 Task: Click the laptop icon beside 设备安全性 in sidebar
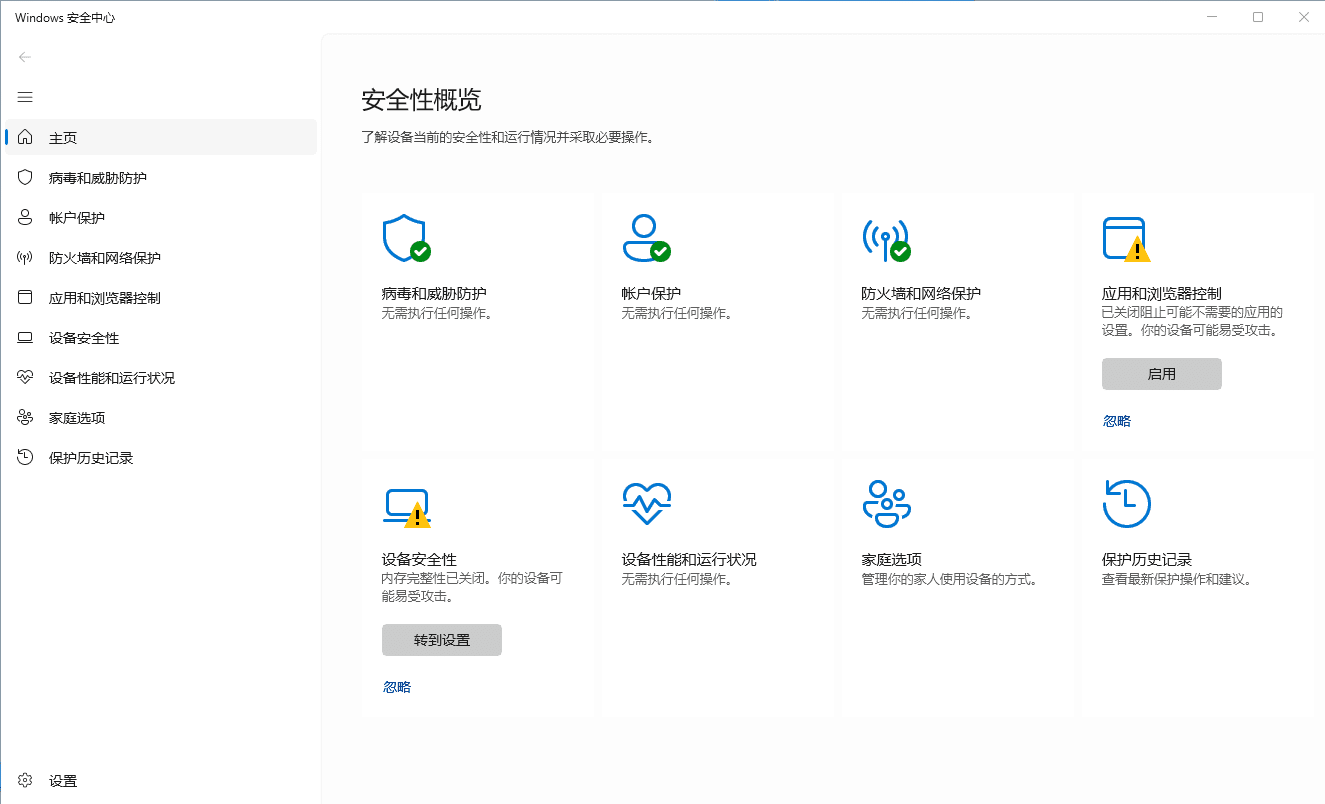25,338
